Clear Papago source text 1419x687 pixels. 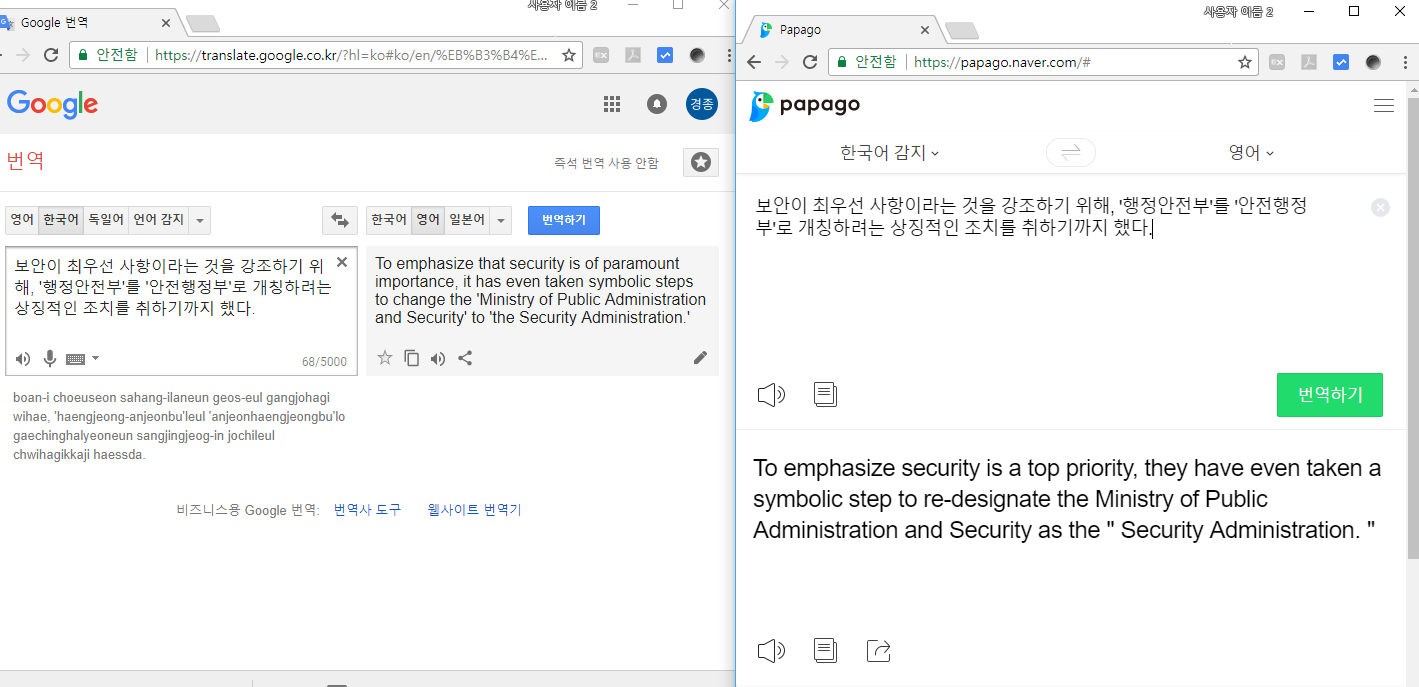pyautogui.click(x=1380, y=208)
